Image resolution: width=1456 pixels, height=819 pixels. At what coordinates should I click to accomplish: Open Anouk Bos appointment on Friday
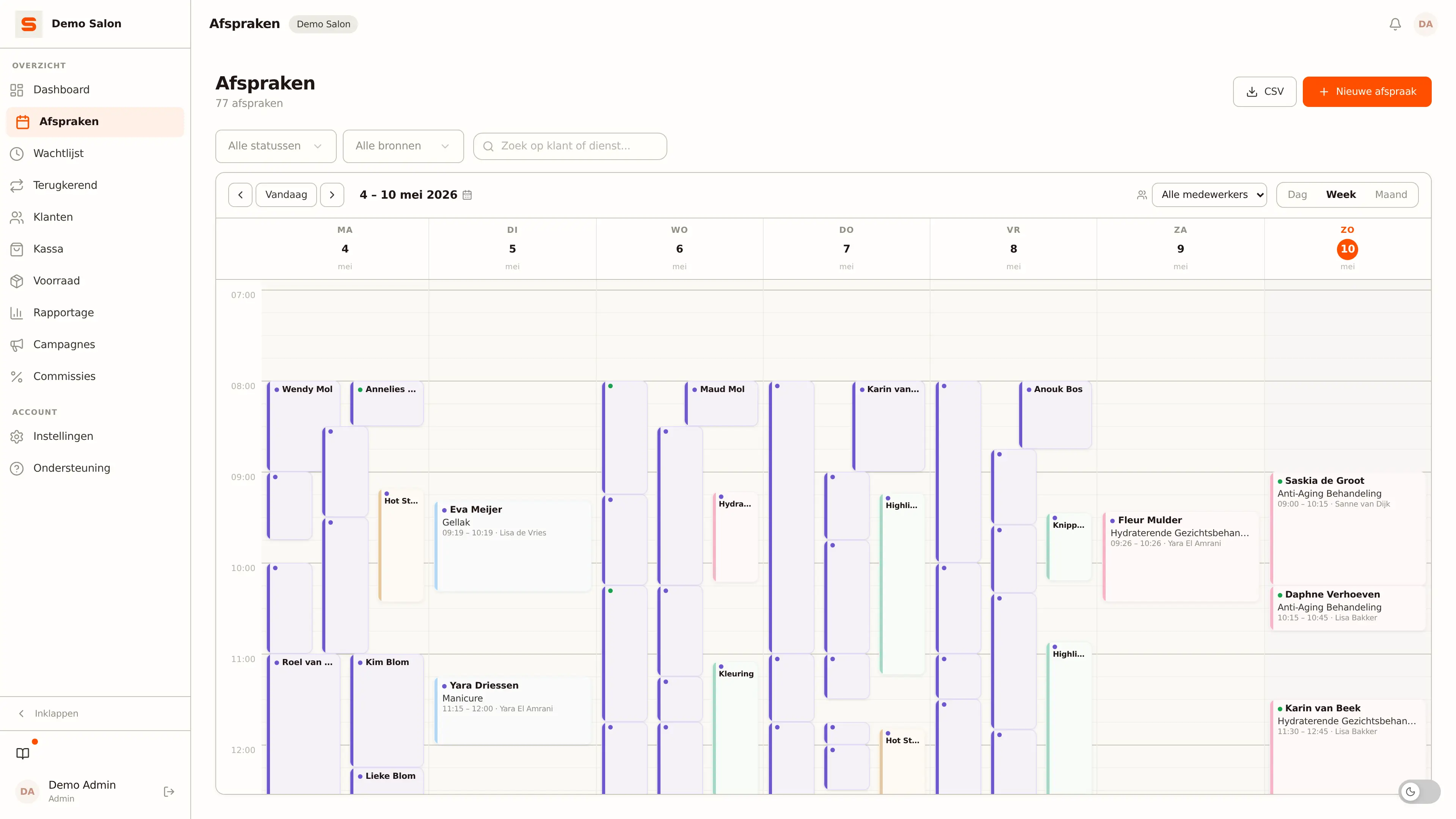pos(1055,415)
